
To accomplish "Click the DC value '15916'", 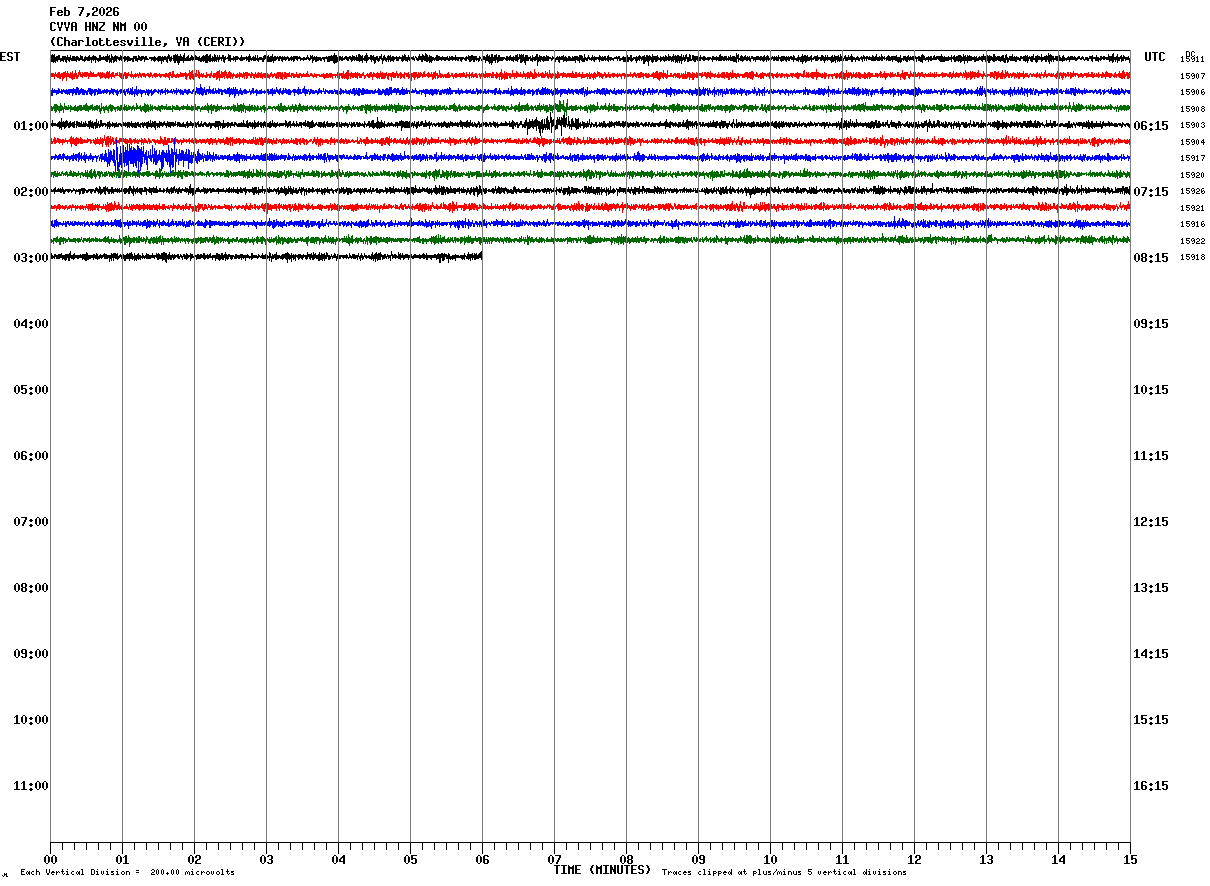I will [1192, 225].
